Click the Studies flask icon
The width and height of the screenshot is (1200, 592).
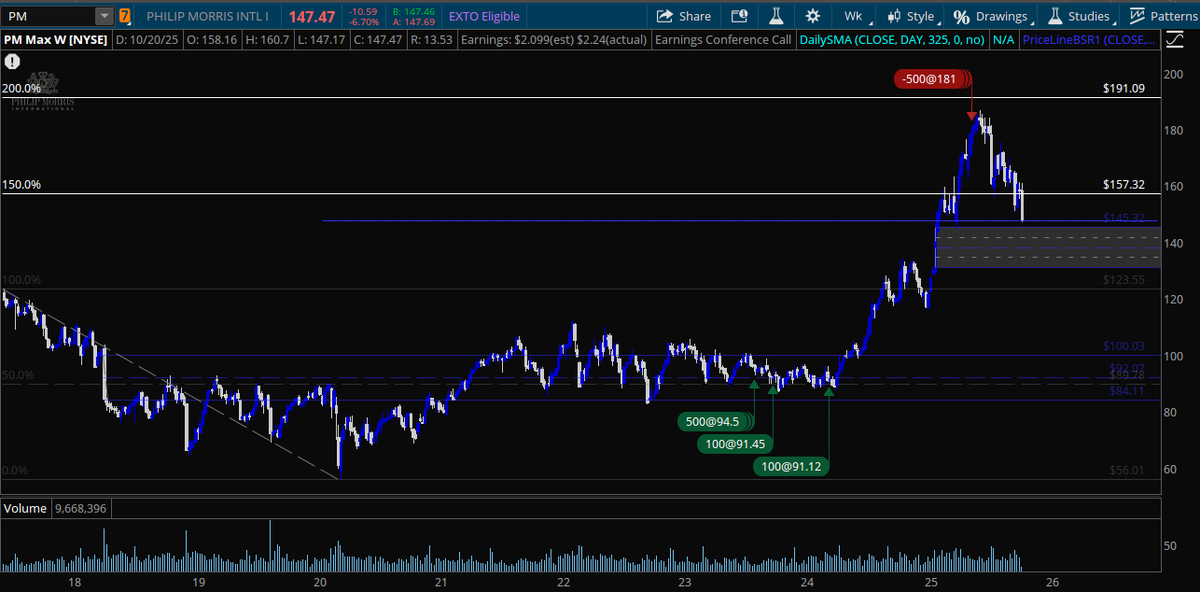pos(1055,16)
